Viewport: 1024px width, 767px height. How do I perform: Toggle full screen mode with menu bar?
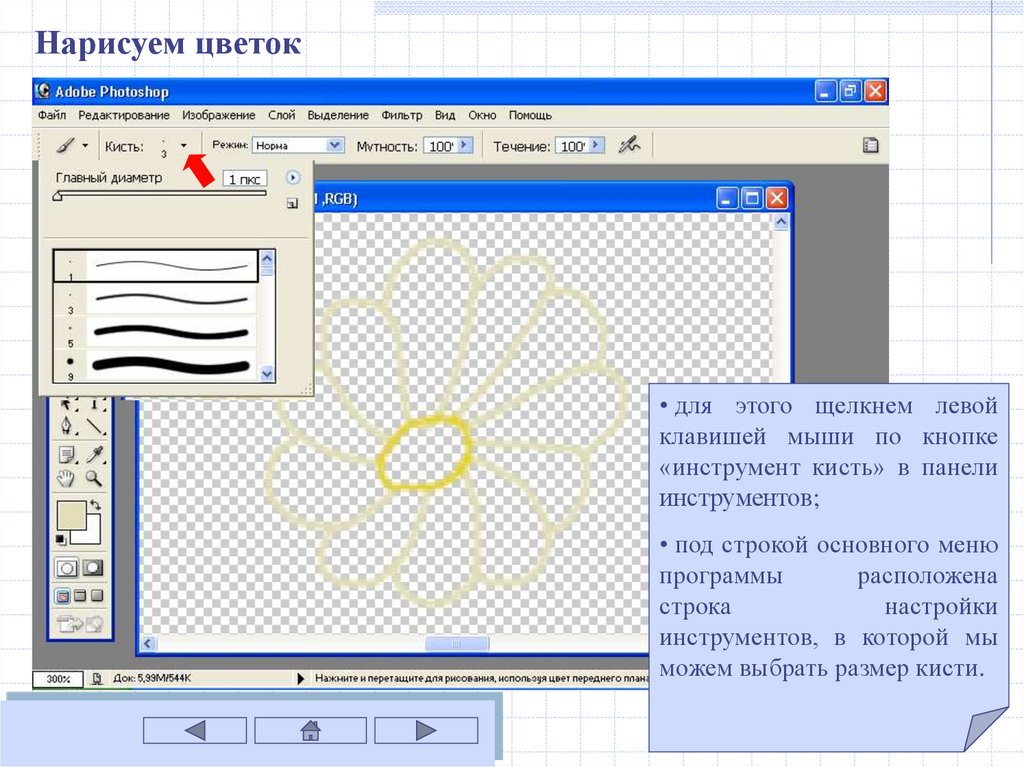point(80,596)
